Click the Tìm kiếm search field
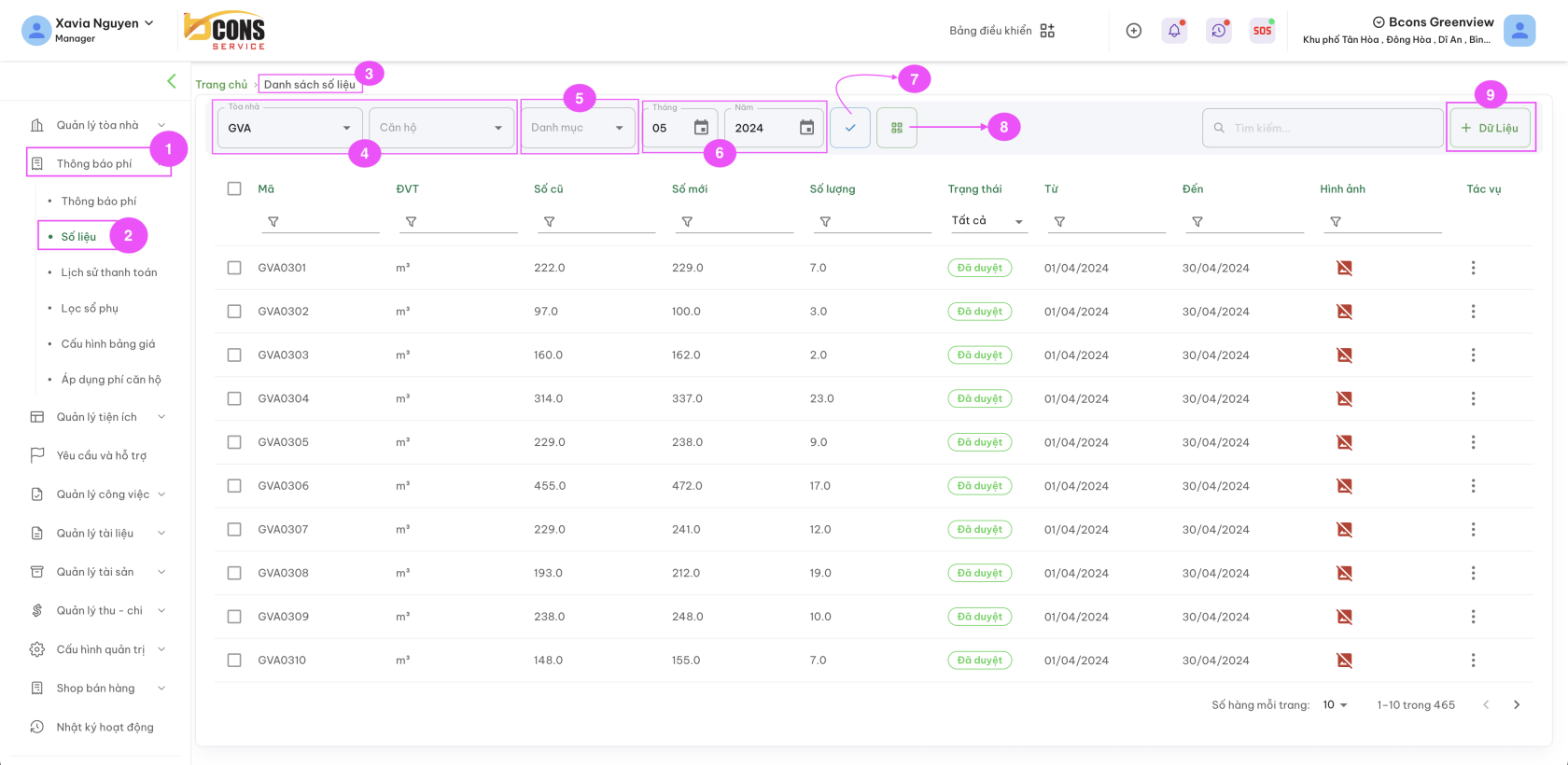This screenshot has height=765, width=1568. (1323, 128)
